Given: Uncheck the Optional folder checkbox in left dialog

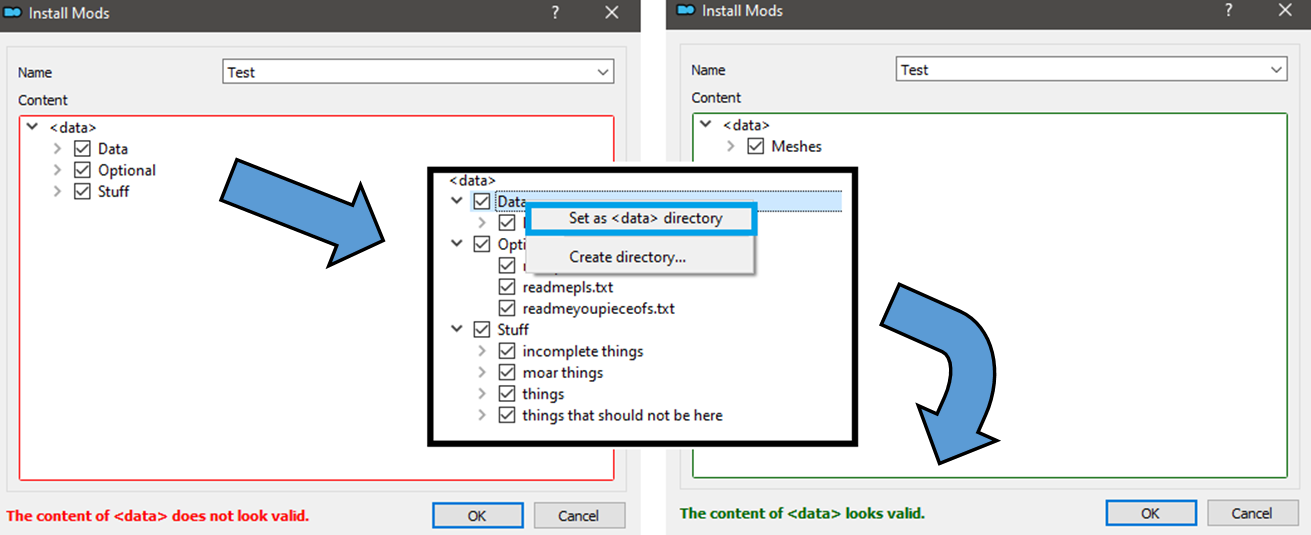Looking at the screenshot, I should [x=83, y=170].
